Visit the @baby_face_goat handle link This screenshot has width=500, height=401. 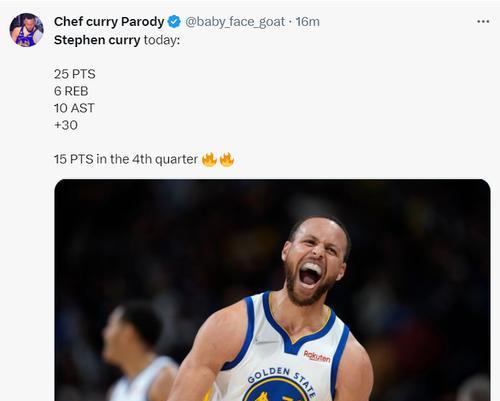click(235, 22)
